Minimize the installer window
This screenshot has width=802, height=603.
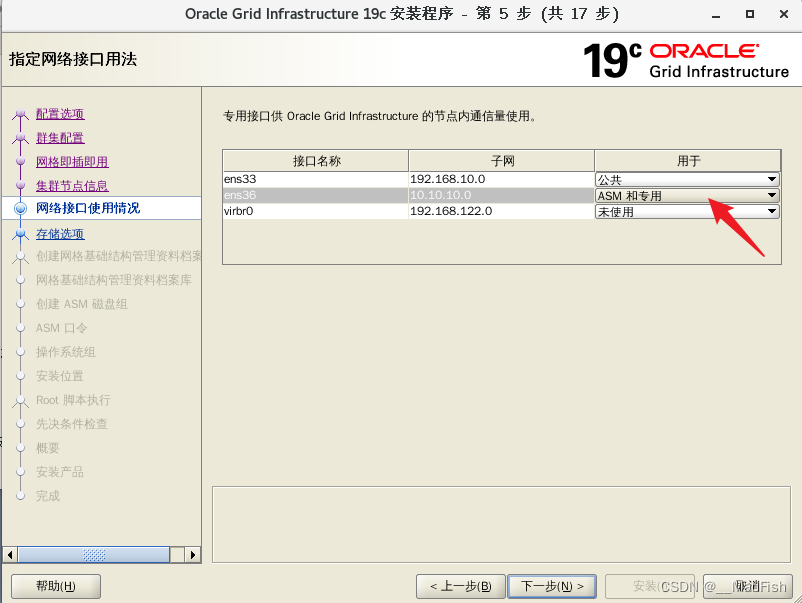(716, 15)
